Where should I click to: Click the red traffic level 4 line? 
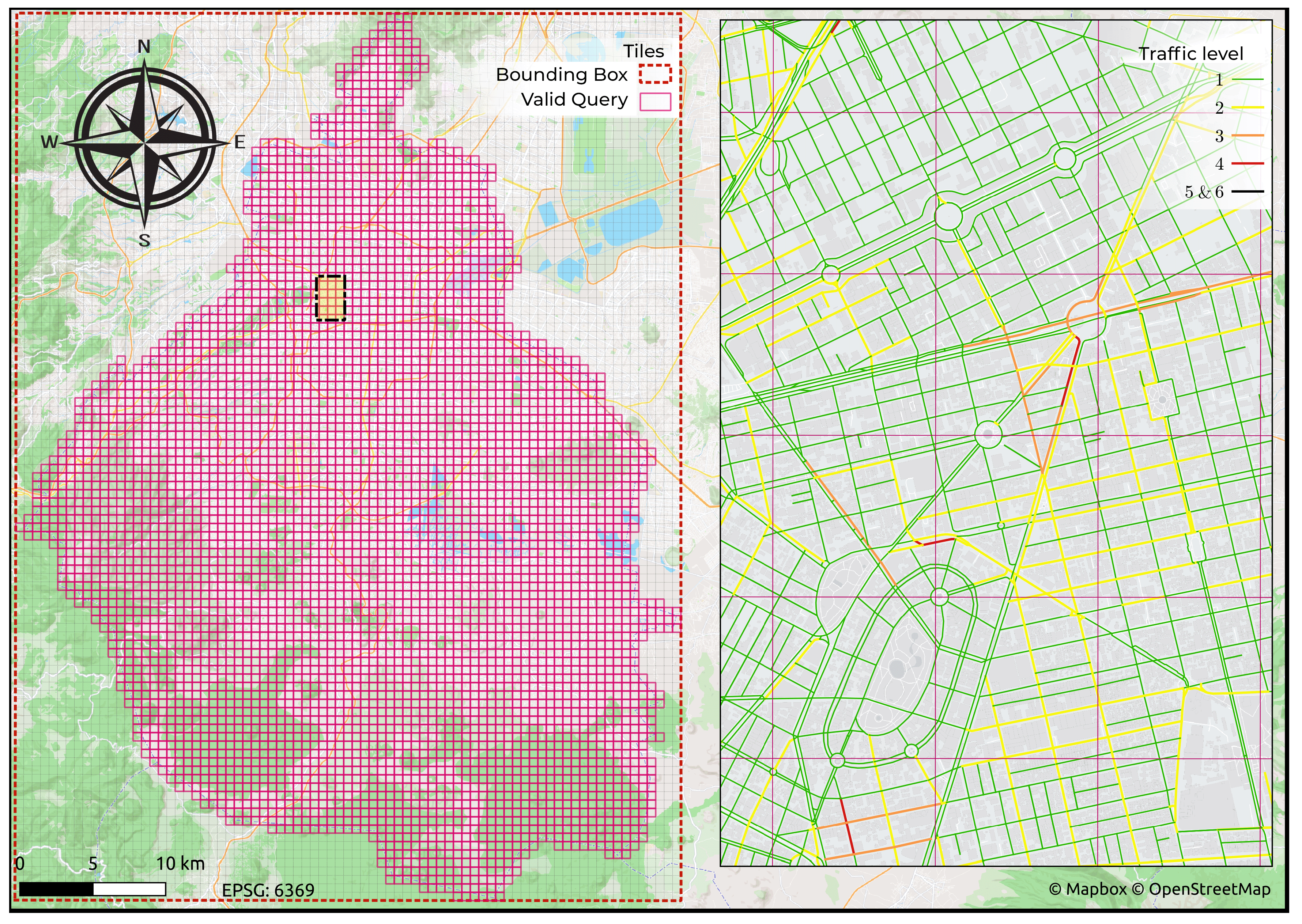pos(1248,163)
